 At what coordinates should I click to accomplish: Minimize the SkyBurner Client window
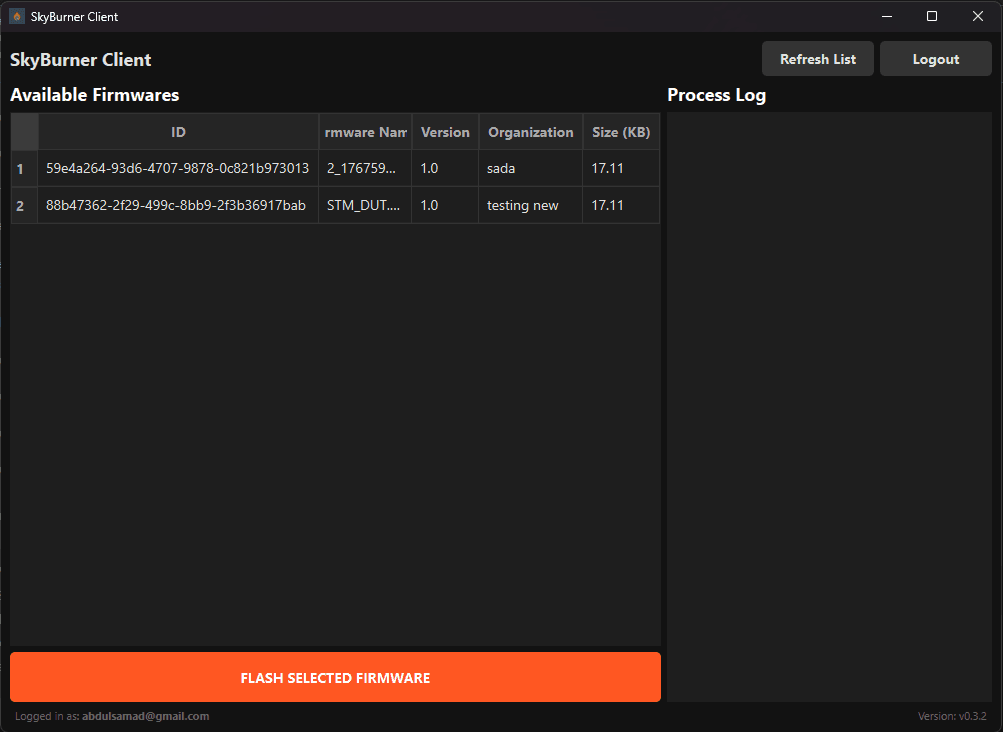click(x=886, y=16)
